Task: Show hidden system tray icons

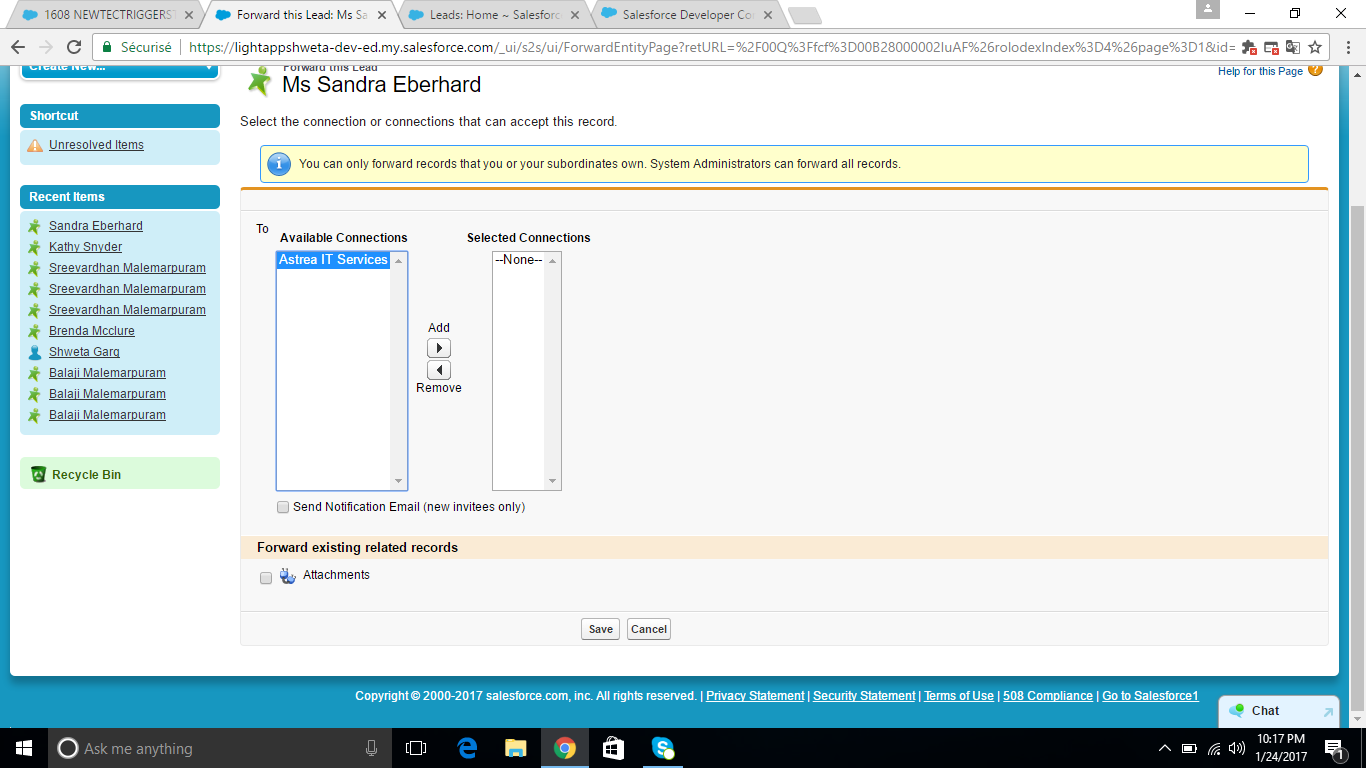Action: 1165,748
